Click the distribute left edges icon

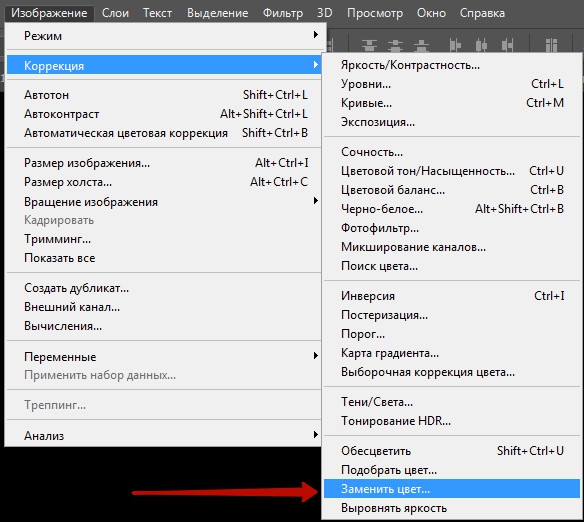click(455, 45)
